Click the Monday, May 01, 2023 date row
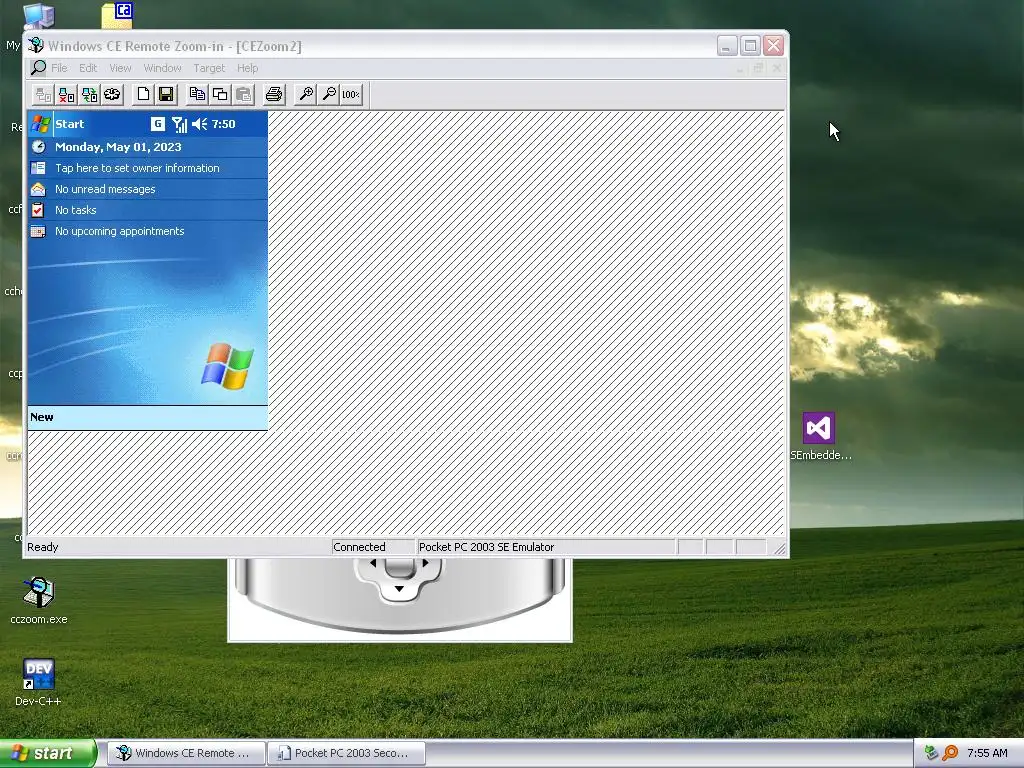This screenshot has width=1024, height=768. point(148,147)
